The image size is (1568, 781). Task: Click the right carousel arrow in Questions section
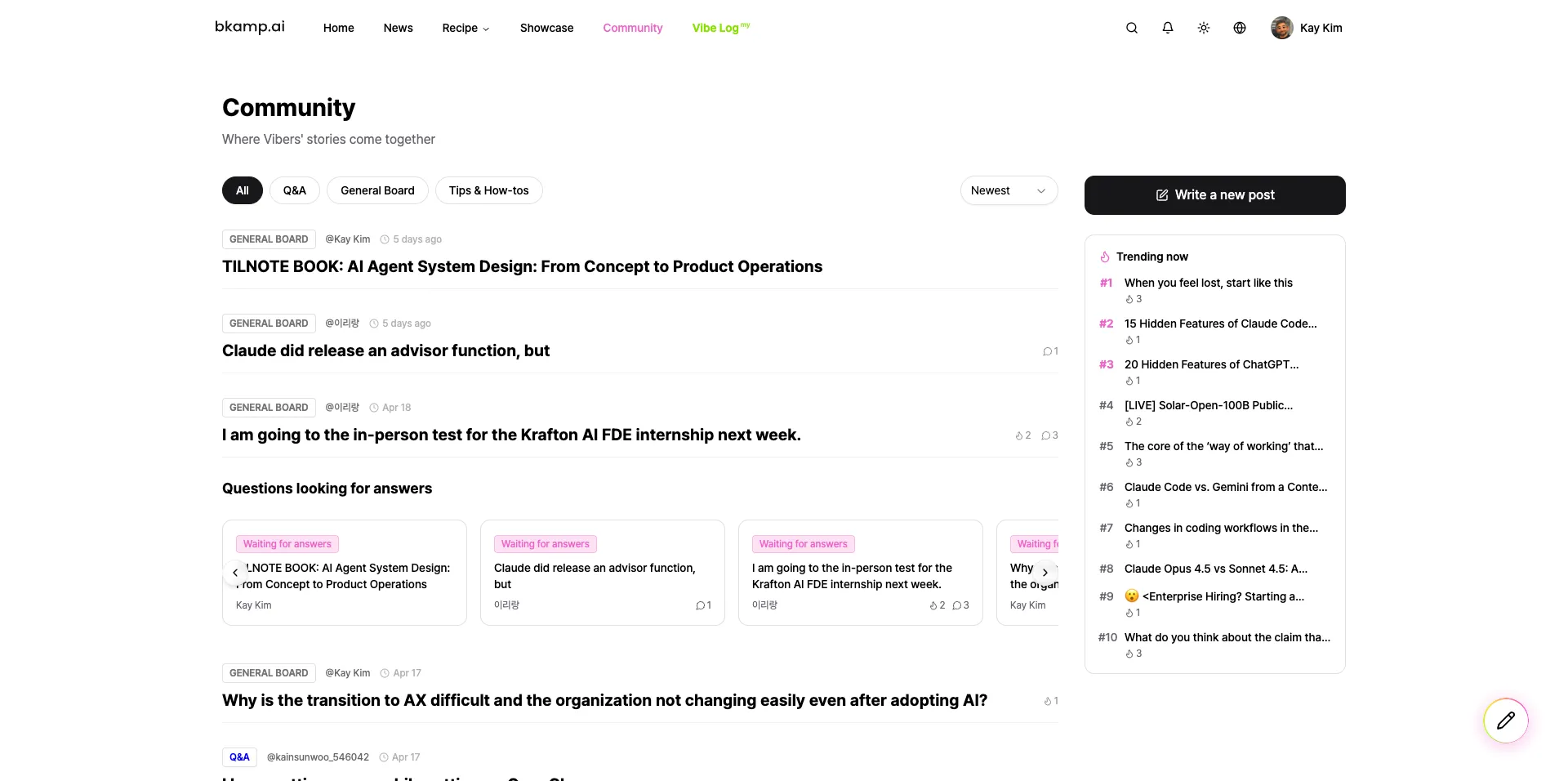pyautogui.click(x=1045, y=573)
